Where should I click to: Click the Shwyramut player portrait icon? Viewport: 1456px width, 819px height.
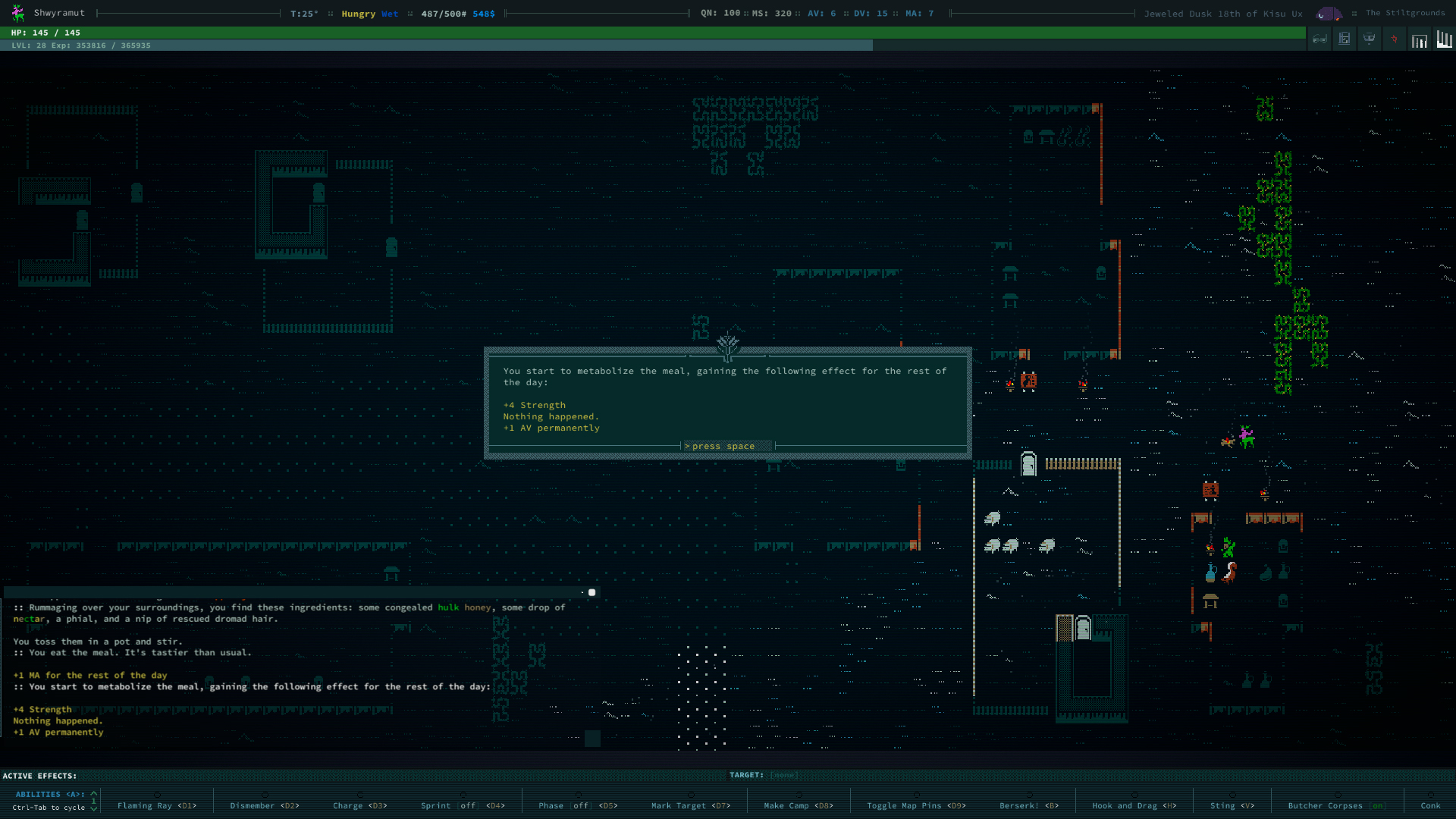(x=18, y=13)
